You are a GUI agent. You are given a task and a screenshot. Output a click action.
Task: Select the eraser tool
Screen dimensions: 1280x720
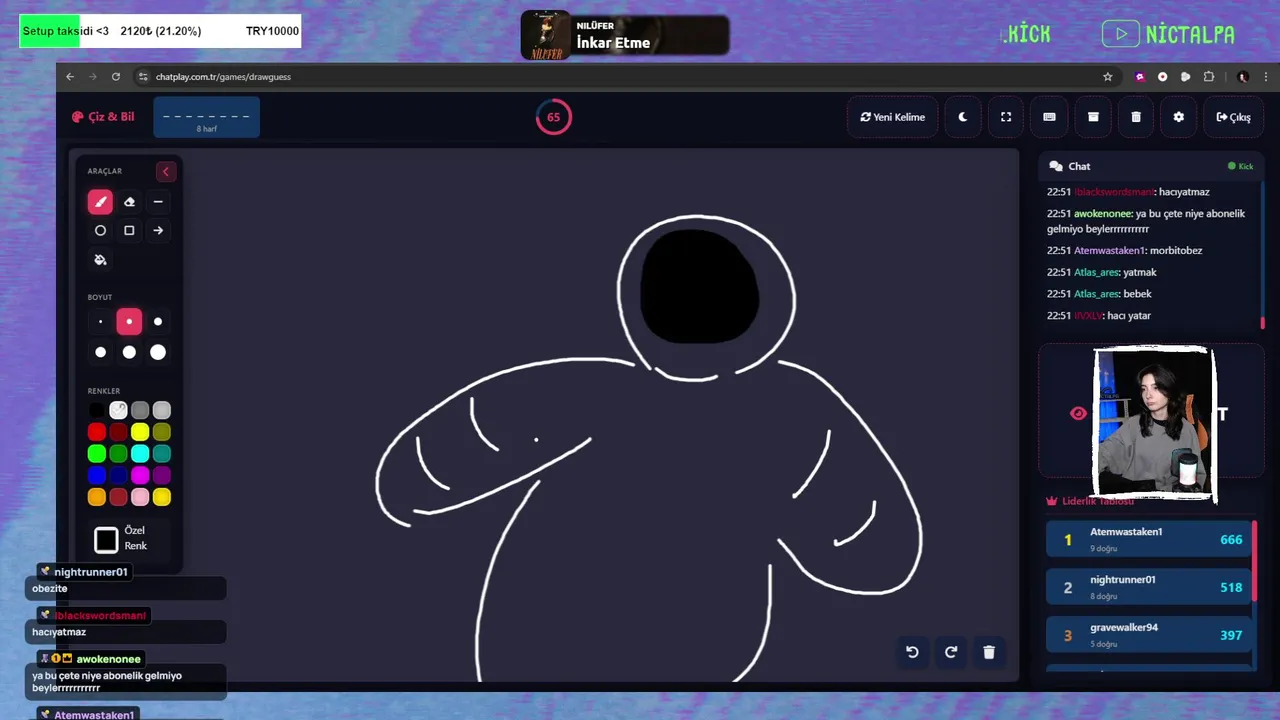click(129, 202)
